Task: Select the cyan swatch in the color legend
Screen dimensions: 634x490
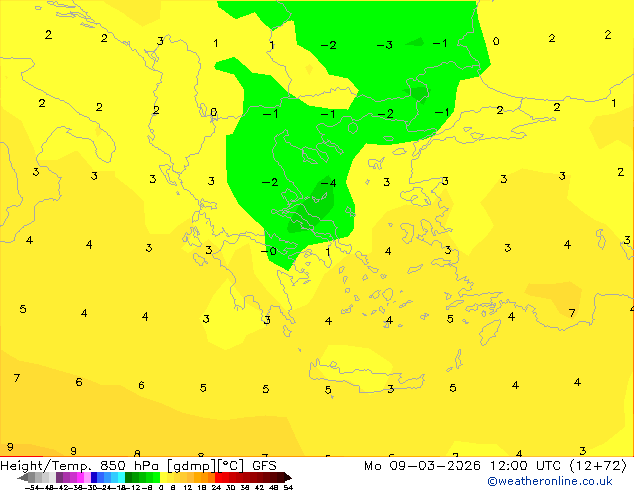Action: 121,477
